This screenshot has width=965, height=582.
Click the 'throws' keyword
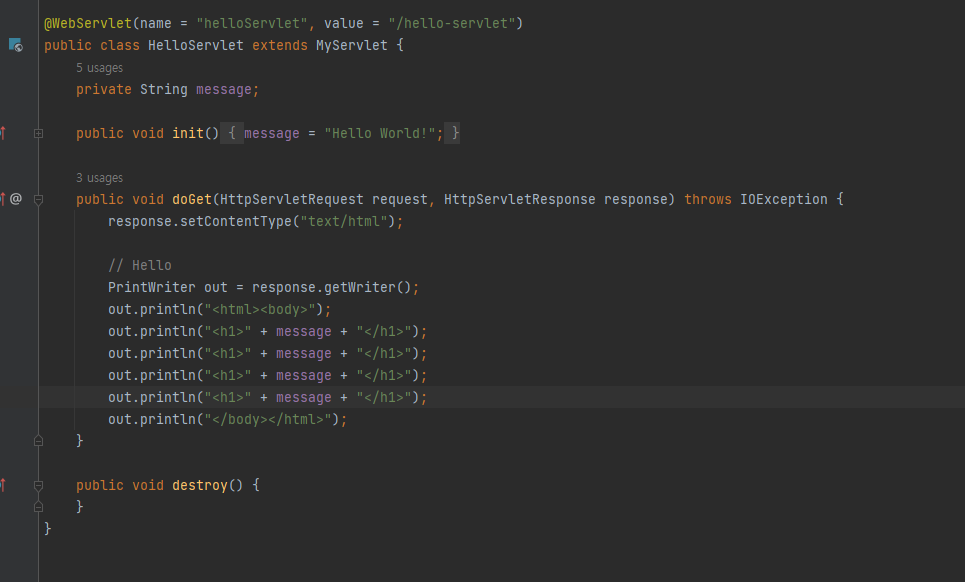coord(708,199)
